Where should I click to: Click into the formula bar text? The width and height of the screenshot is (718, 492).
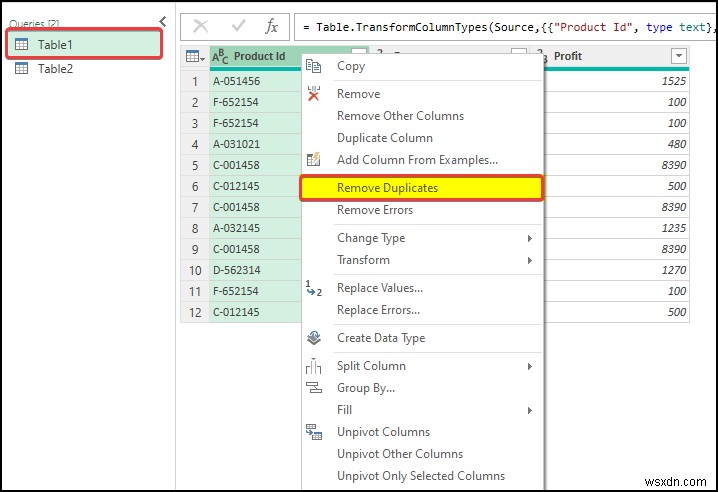tap(504, 27)
